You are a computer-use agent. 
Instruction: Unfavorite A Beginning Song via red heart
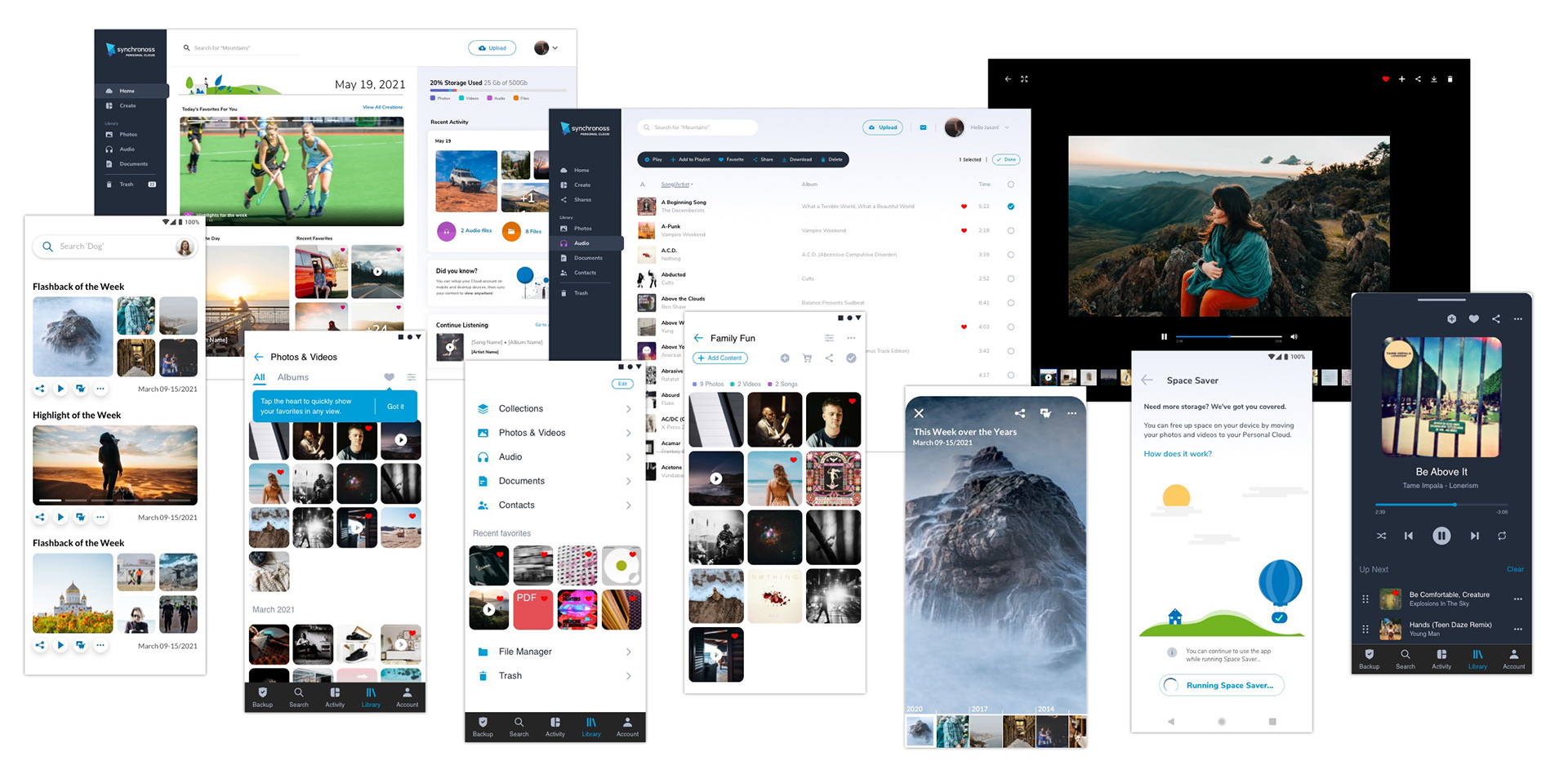[x=964, y=207]
